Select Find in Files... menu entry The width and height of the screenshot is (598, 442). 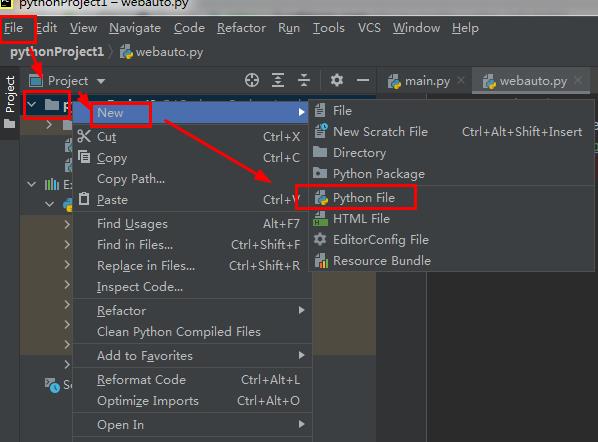191,245
